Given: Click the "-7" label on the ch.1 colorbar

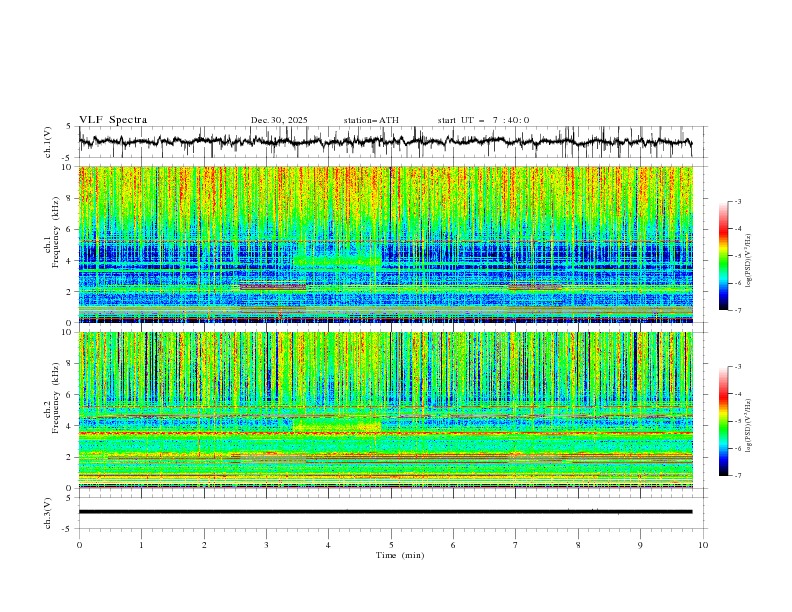Looking at the screenshot, I should point(737,310).
